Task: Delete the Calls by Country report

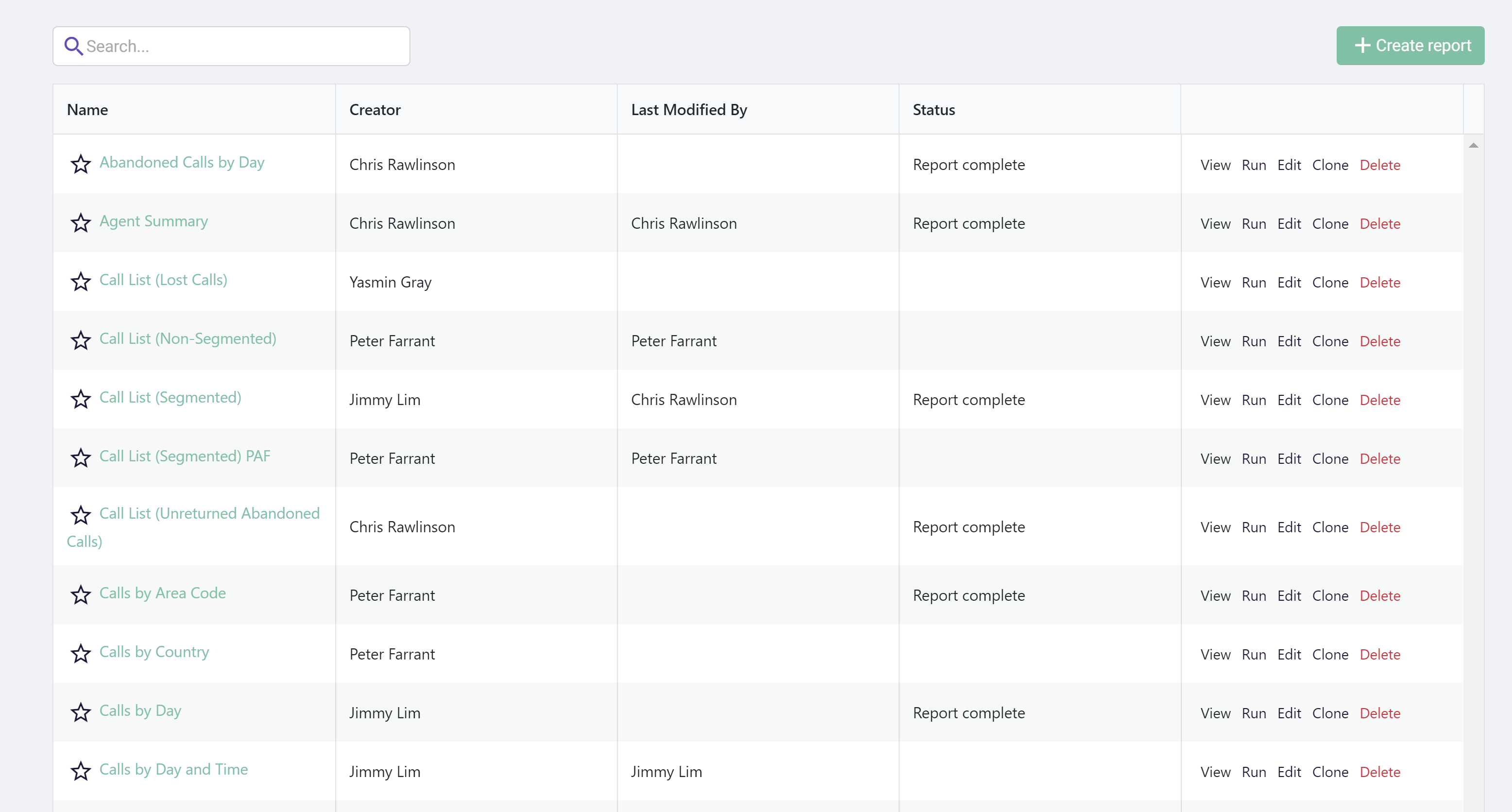Action: (1379, 655)
